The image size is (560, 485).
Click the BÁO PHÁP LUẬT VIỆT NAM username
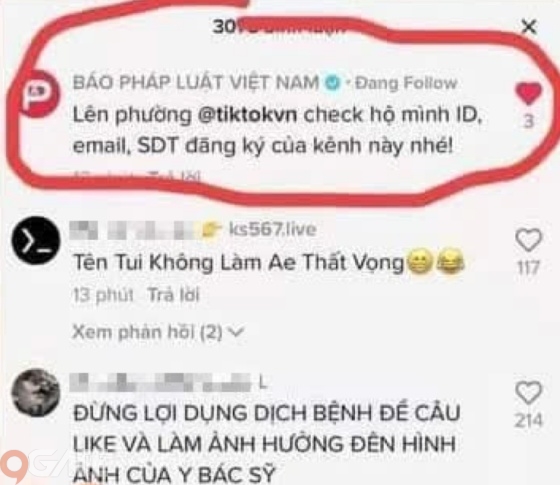(195, 82)
